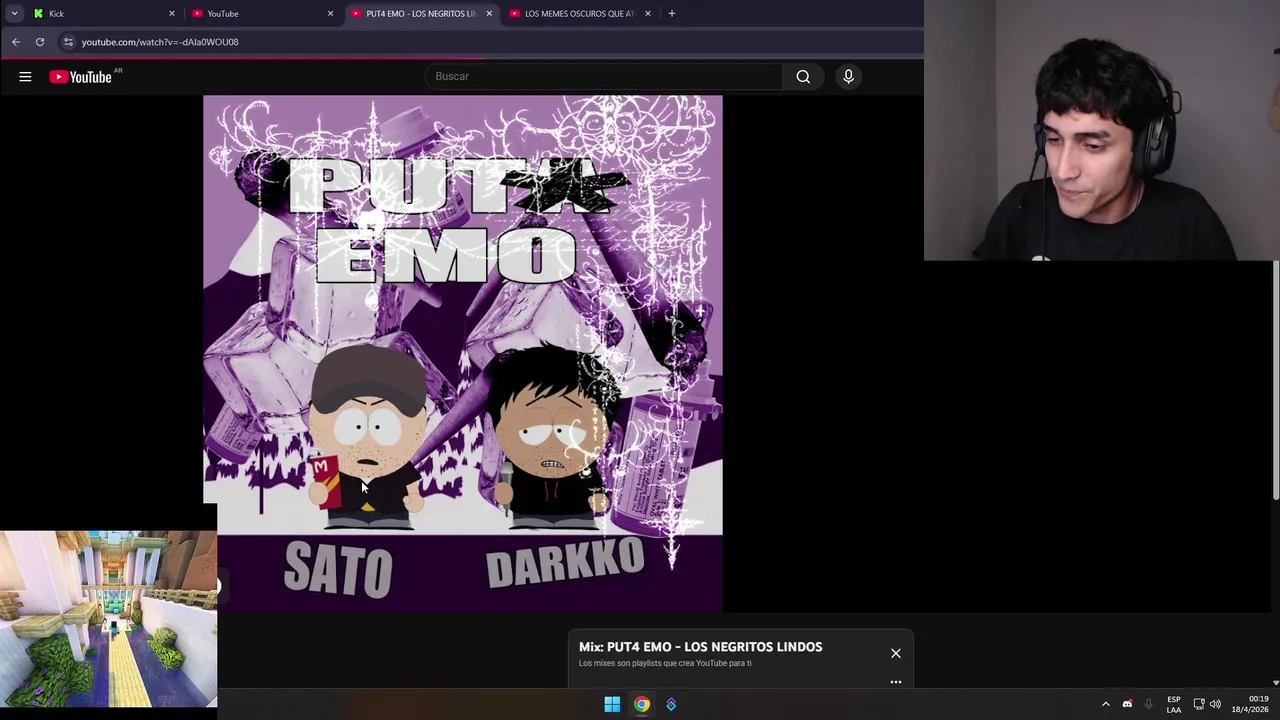Click the scrollbar down arrow
This screenshot has height=720, width=1280.
click(1275, 683)
